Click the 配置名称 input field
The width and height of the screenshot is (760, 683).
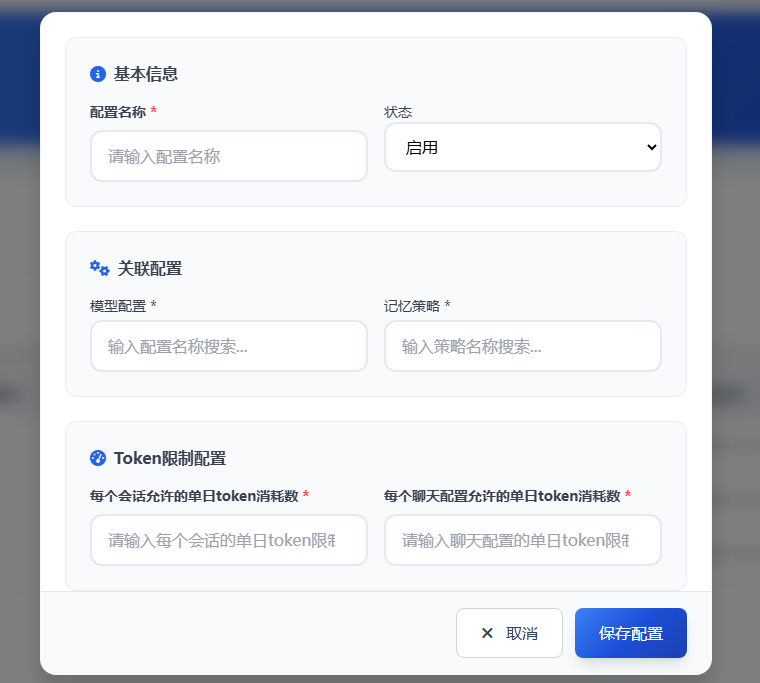pyautogui.click(x=229, y=156)
